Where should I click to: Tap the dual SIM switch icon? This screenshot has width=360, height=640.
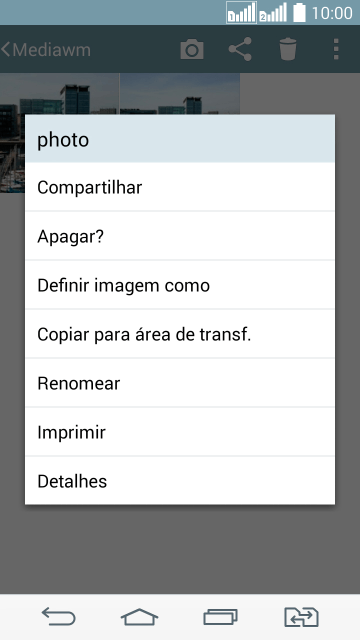click(x=301, y=617)
